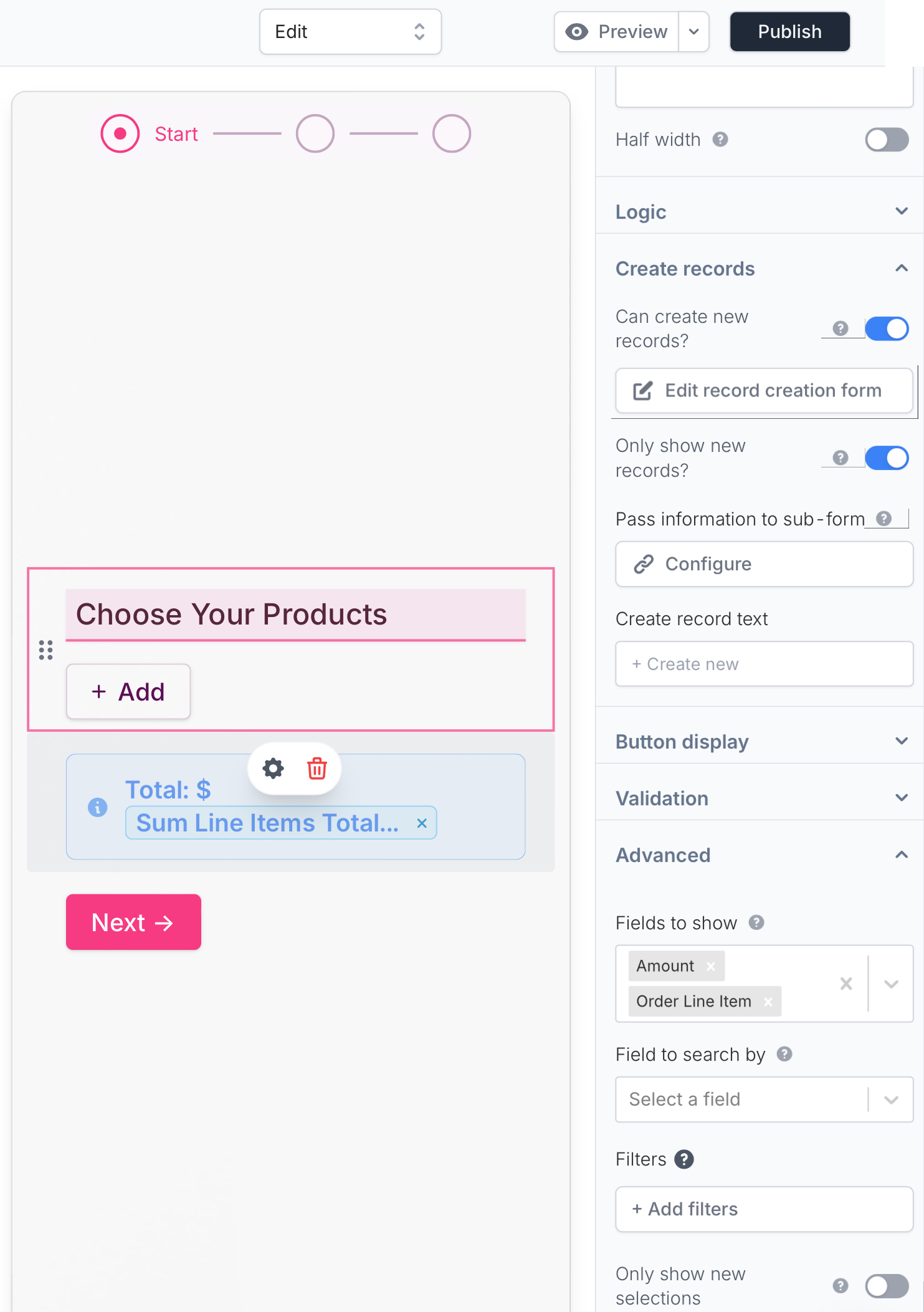Expand the Logic section
Image resolution: width=924 pixels, height=1312 pixels.
pyautogui.click(x=760, y=212)
